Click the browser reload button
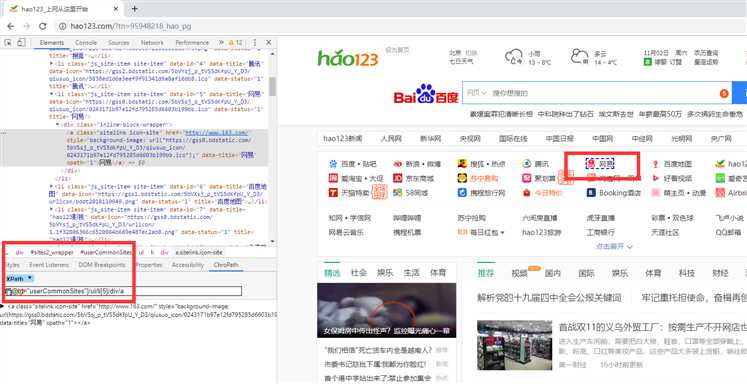The width and height of the screenshot is (747, 384). pyautogui.click(x=42, y=26)
